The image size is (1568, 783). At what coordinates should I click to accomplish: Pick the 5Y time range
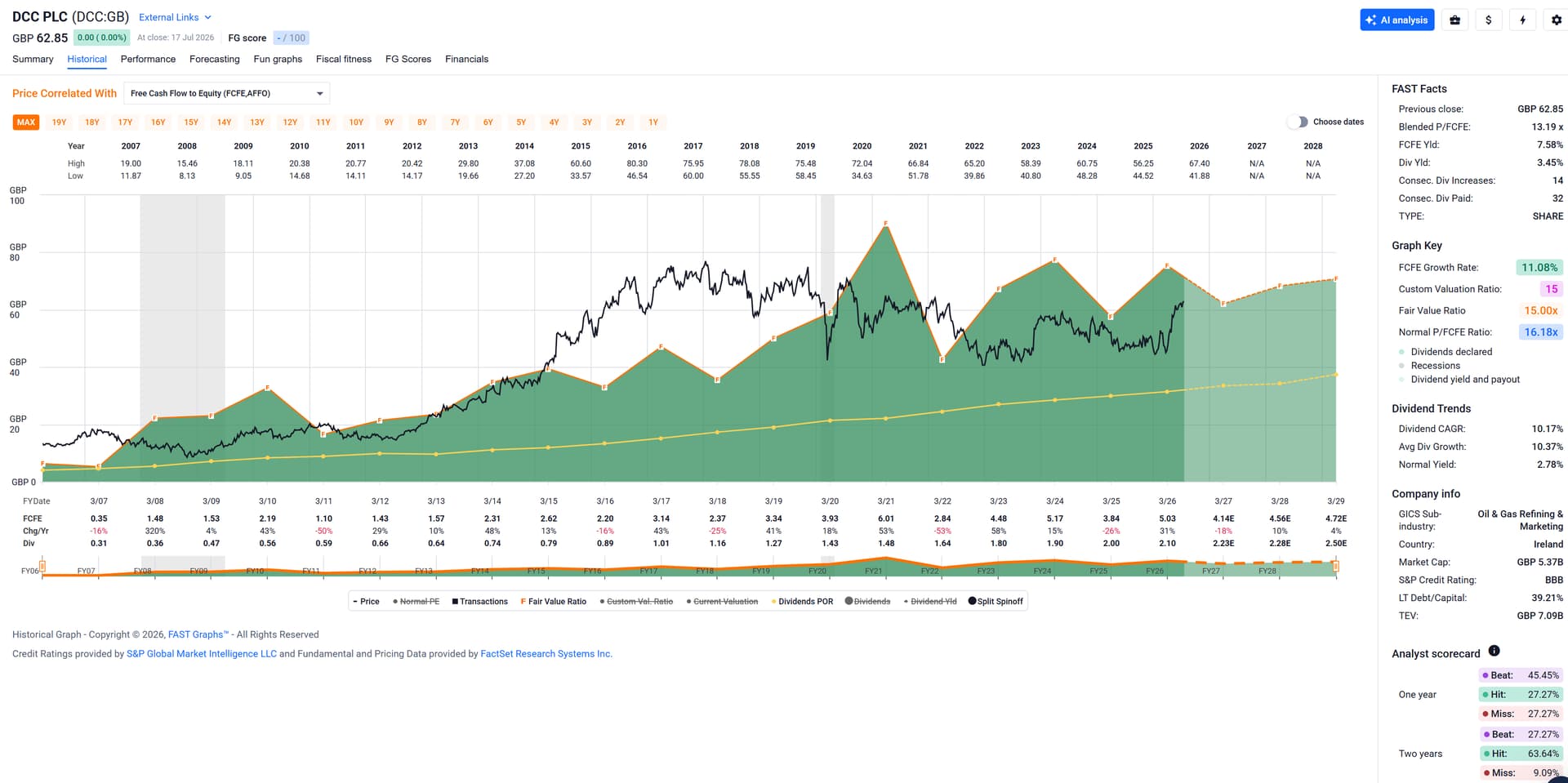tap(521, 122)
